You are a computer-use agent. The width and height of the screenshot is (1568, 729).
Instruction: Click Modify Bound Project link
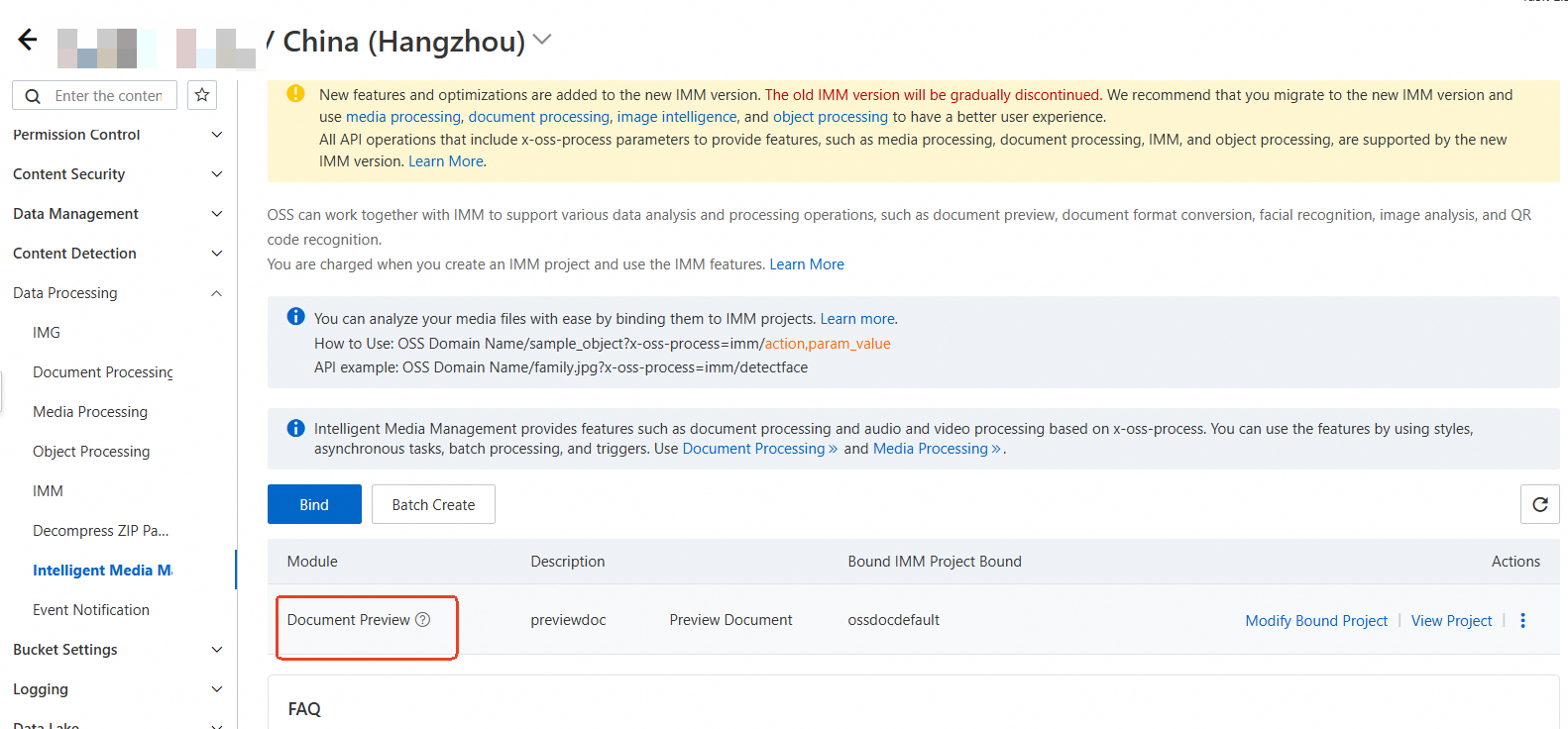(1316, 620)
